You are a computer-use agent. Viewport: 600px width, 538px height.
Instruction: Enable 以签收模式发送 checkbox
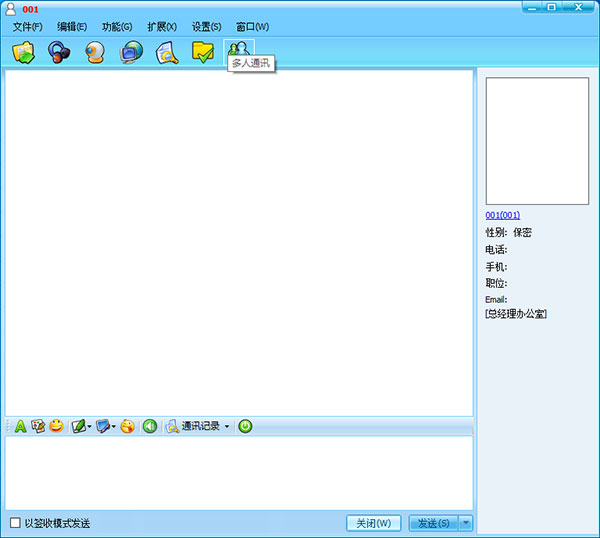[x=15, y=523]
